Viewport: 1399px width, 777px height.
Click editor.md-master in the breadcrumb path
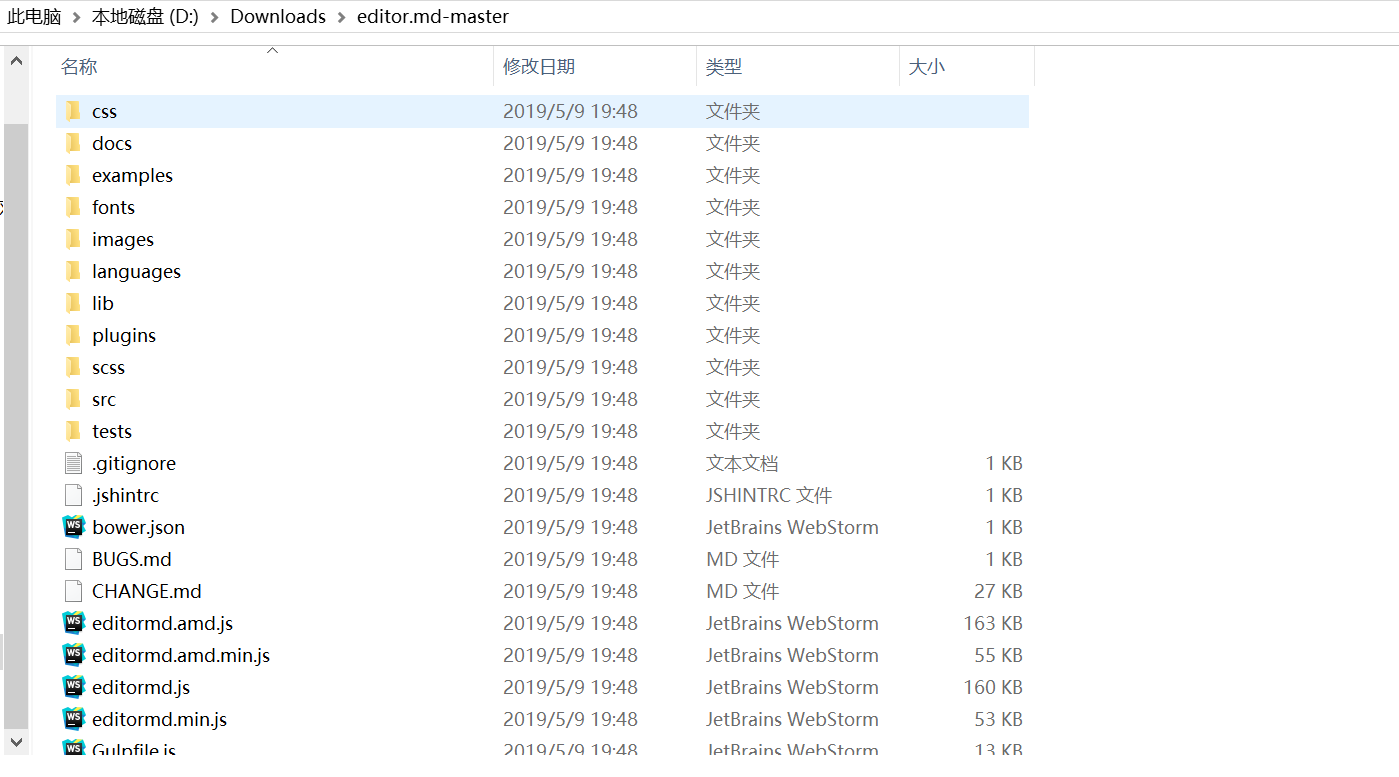(433, 17)
